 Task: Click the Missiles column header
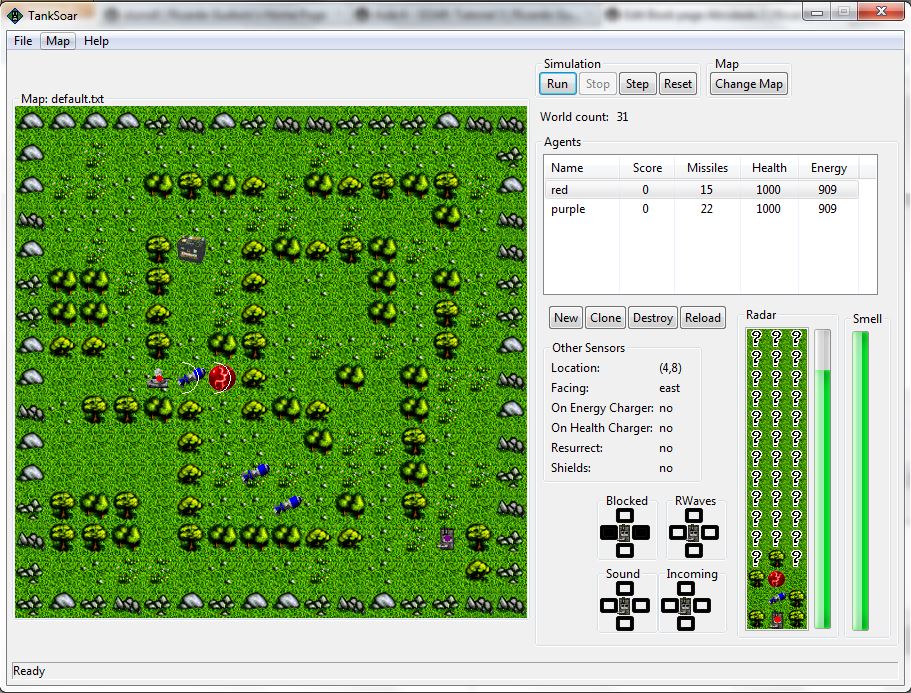[707, 168]
